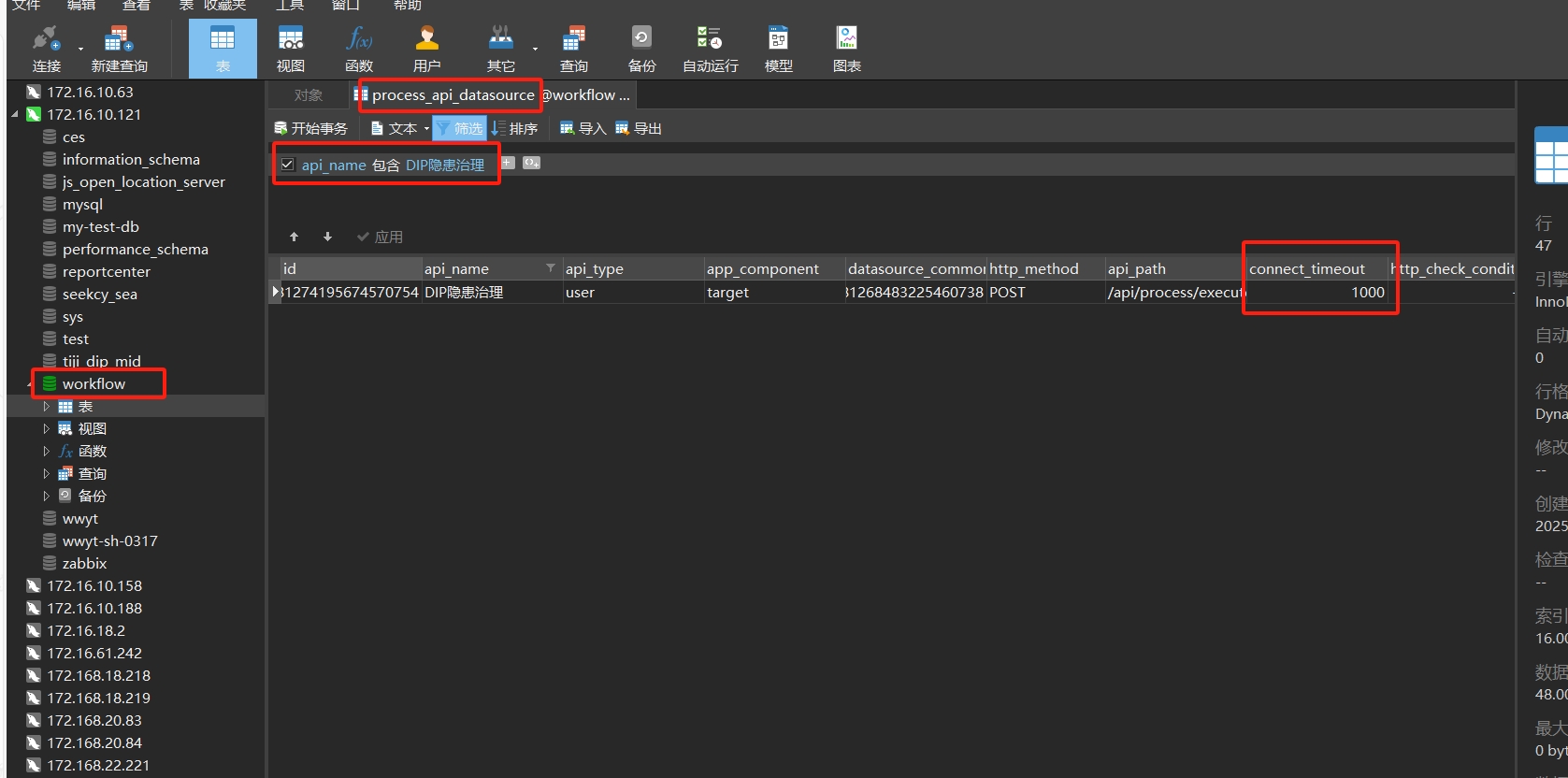Select the 172.16.10.63 connection
The width and height of the screenshot is (1568, 778).
(x=90, y=92)
